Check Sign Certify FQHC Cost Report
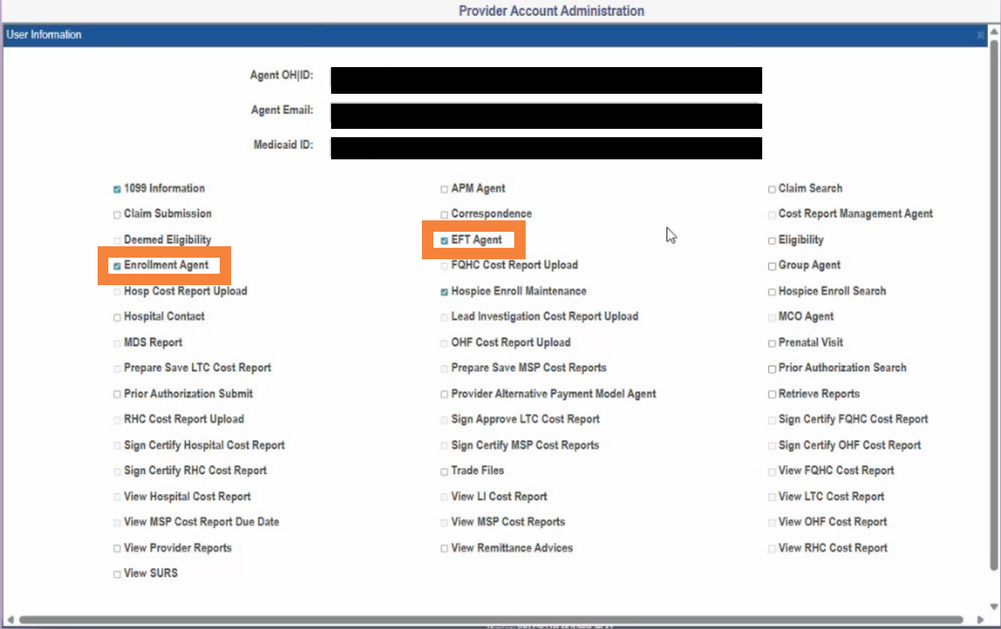 pos(772,420)
